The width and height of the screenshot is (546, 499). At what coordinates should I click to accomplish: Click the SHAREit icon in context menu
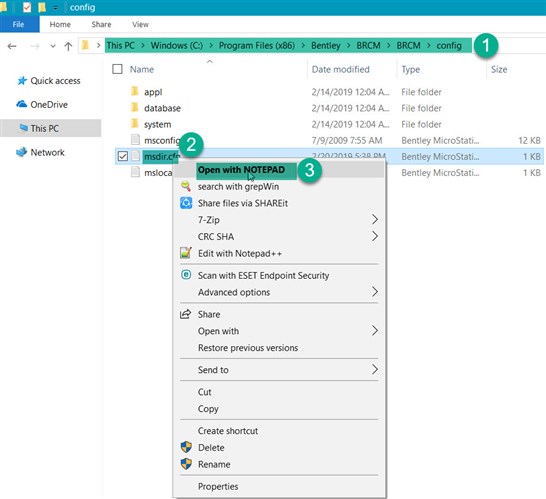click(186, 203)
